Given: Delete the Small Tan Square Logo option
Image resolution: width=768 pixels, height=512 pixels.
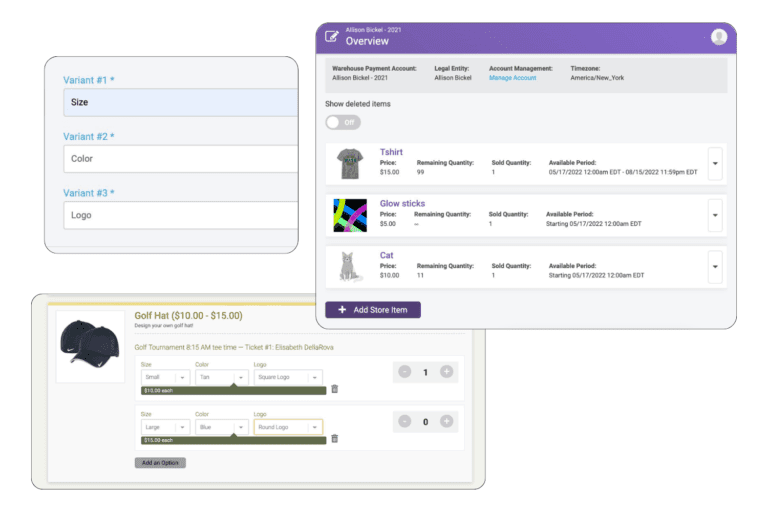Looking at the screenshot, I should click(x=335, y=389).
